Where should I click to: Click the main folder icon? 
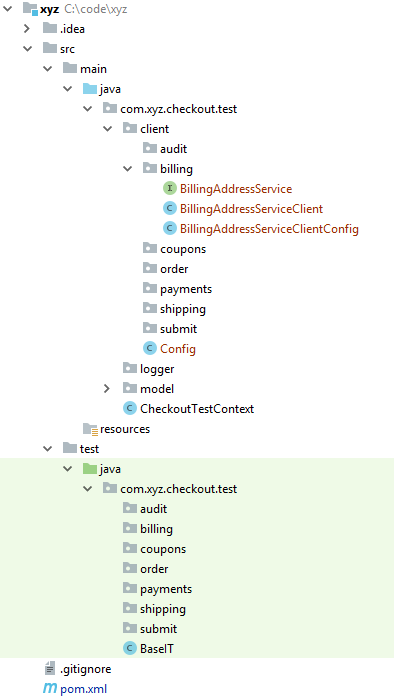point(70,68)
